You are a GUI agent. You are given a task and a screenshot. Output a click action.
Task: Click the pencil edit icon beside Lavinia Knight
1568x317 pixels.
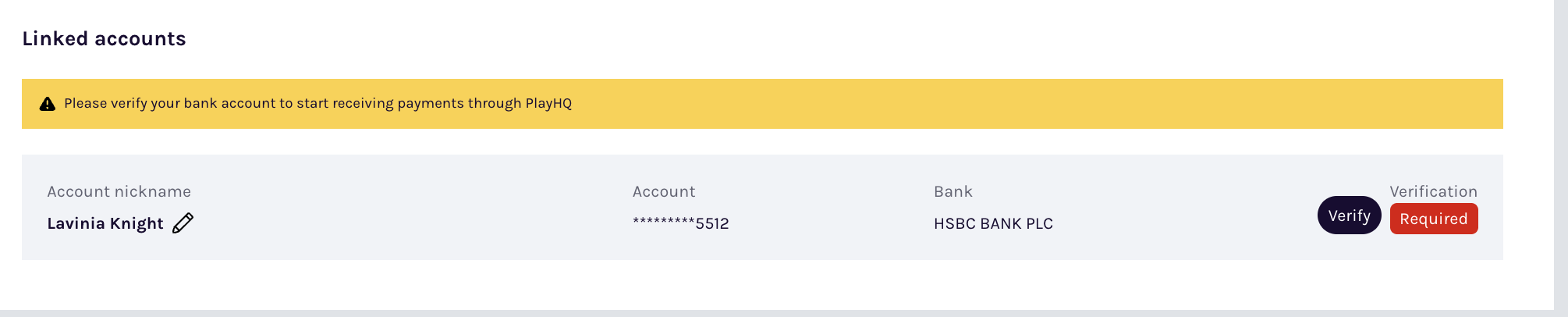point(183,223)
